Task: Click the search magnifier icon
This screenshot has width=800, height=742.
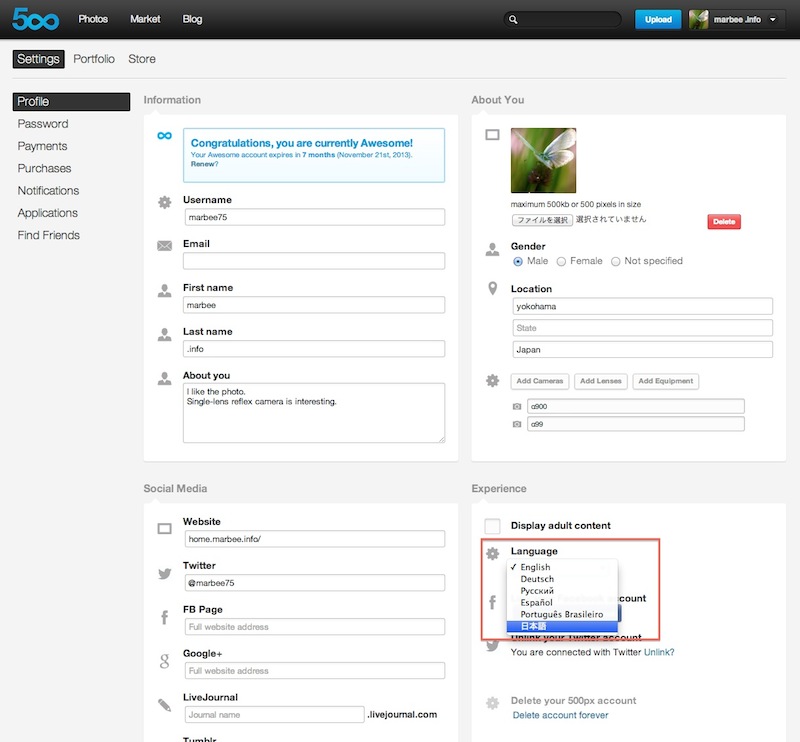Action: (513, 19)
